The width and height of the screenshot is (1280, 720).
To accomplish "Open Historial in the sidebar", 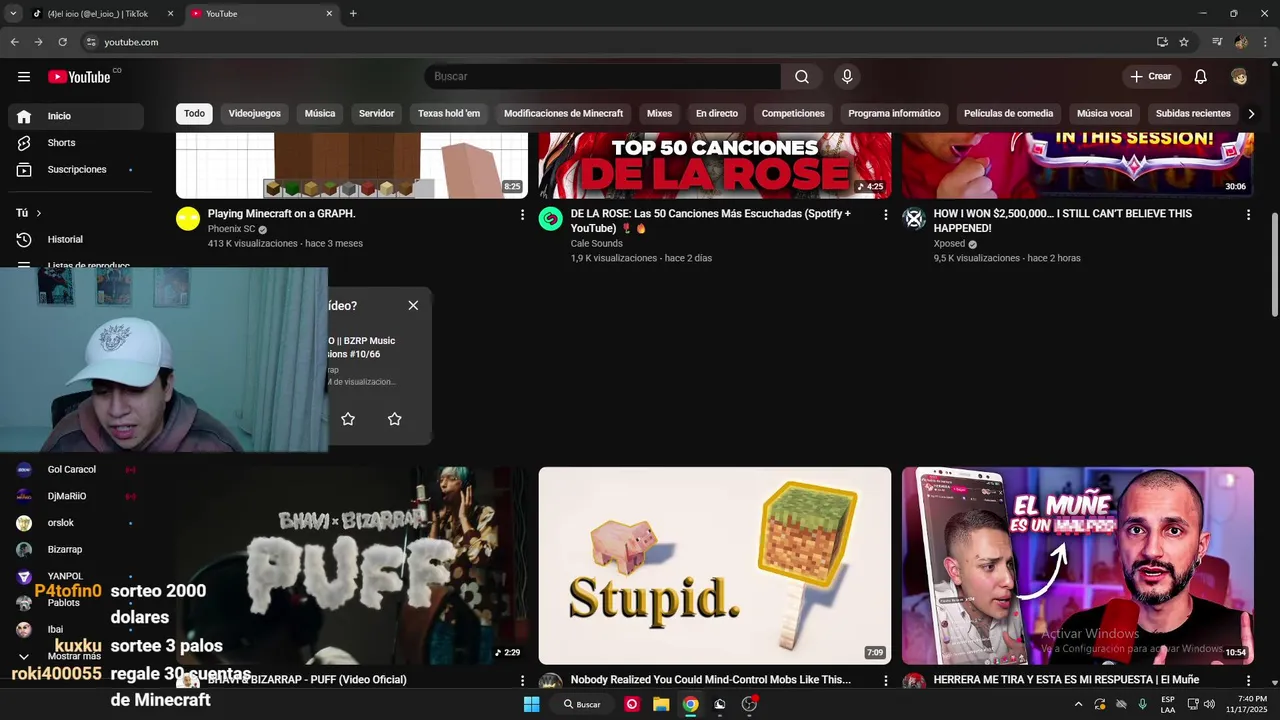I will tap(76, 240).
